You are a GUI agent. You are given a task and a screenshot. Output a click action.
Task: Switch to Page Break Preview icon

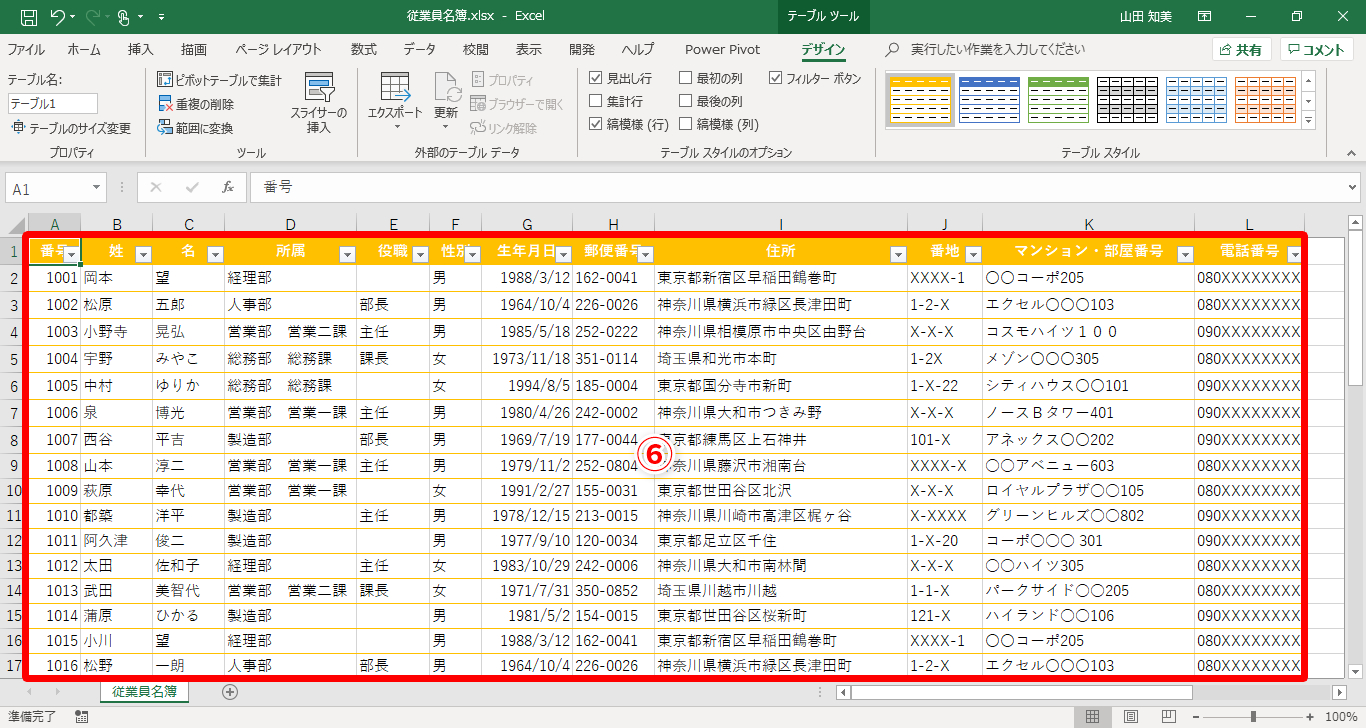(1168, 716)
